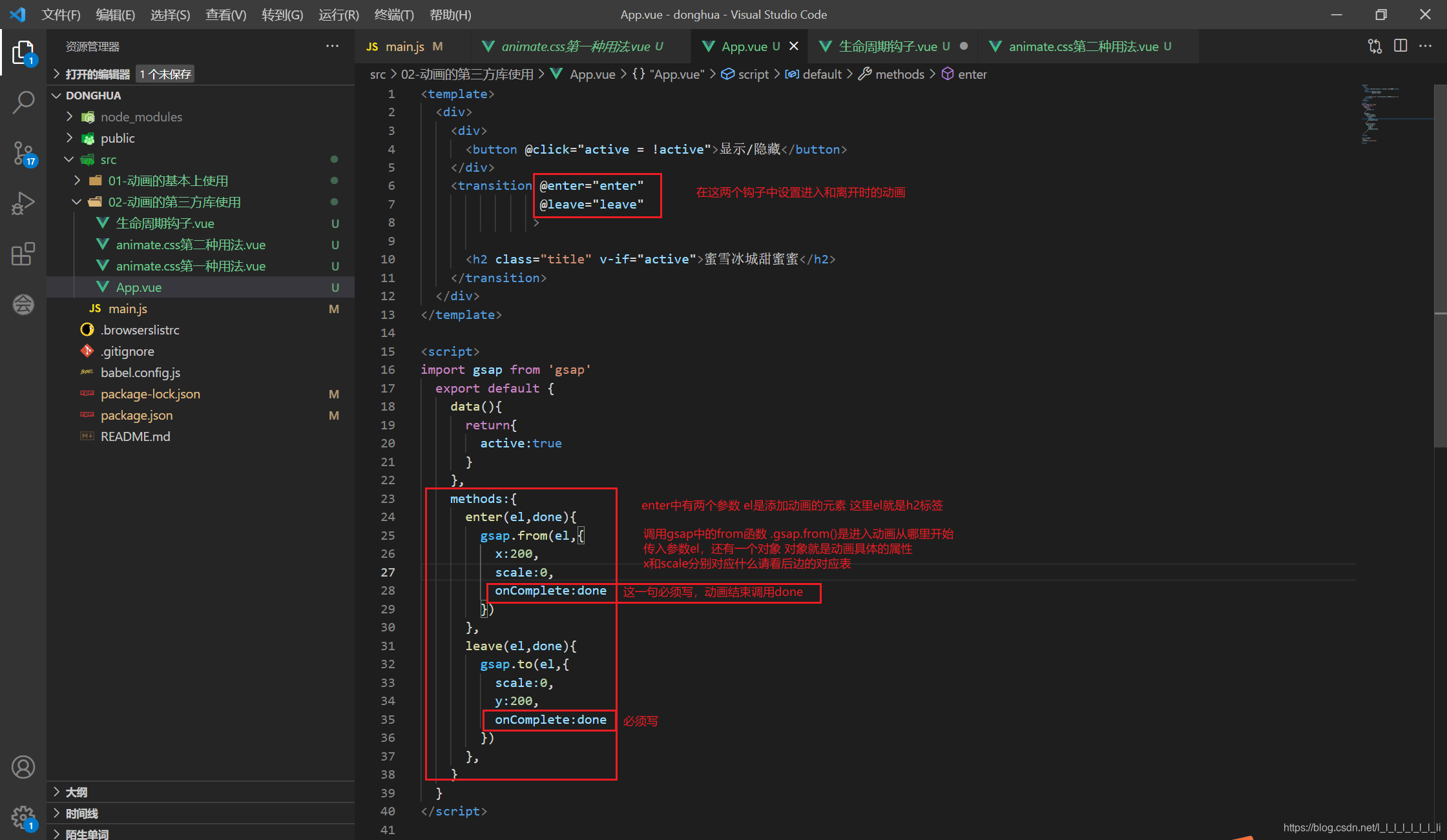The height and width of the screenshot is (840, 1447).
Task: Click the default breadcrumb segment
Action: [x=822, y=74]
